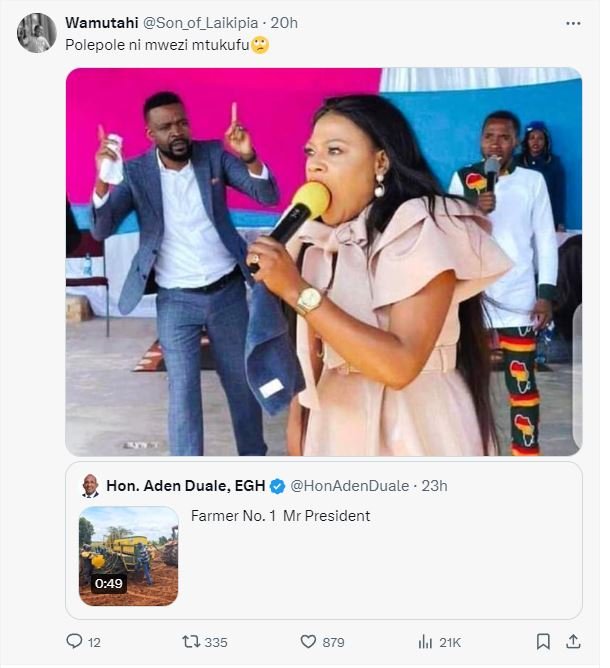Image resolution: width=610 pixels, height=668 pixels.
Task: Share the tweet via share icon
Action: 573,641
